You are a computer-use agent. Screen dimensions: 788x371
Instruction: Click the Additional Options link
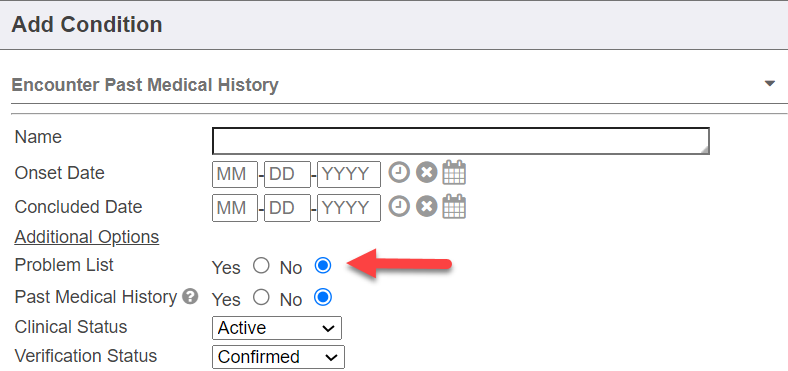(x=87, y=237)
